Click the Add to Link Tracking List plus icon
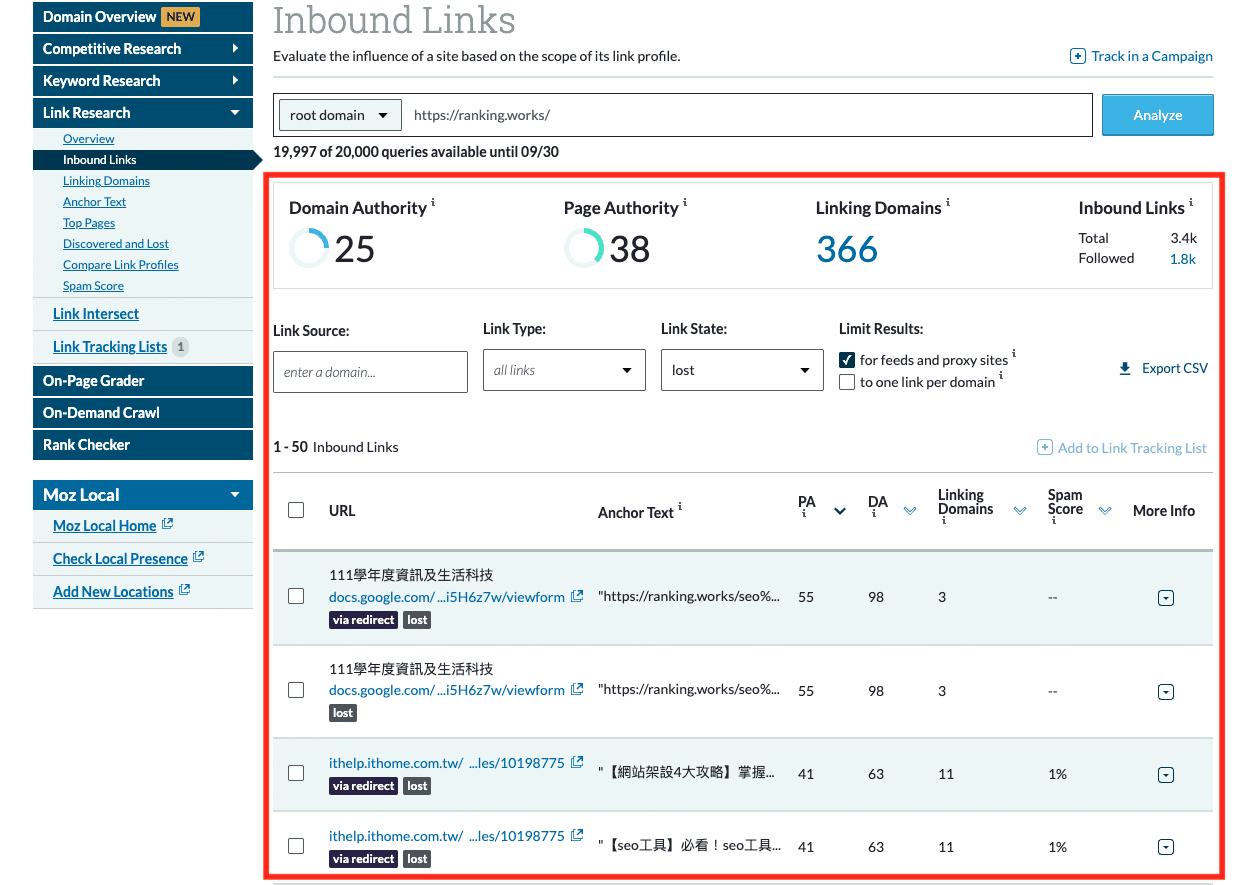Image resolution: width=1252 pixels, height=885 pixels. click(1045, 448)
